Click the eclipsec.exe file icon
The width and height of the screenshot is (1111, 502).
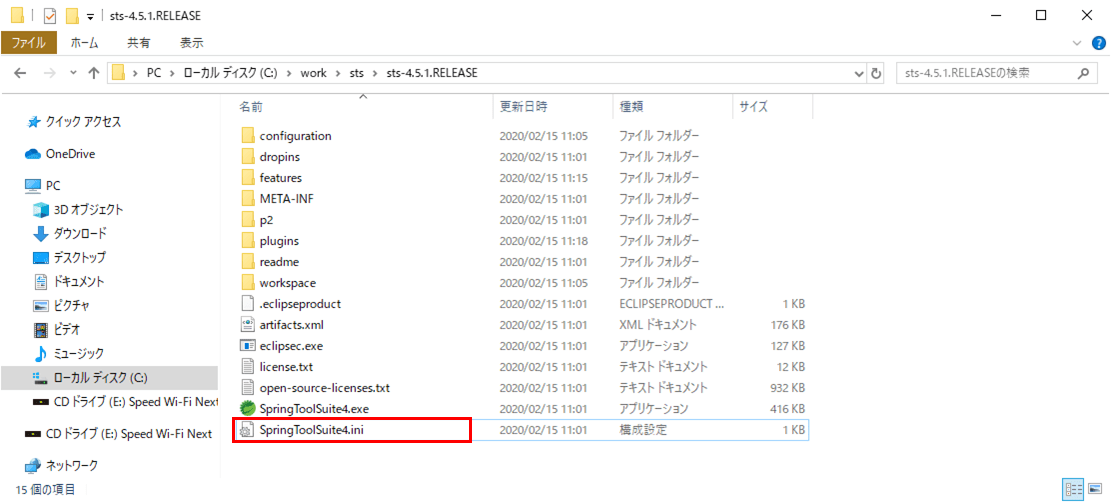pos(248,346)
